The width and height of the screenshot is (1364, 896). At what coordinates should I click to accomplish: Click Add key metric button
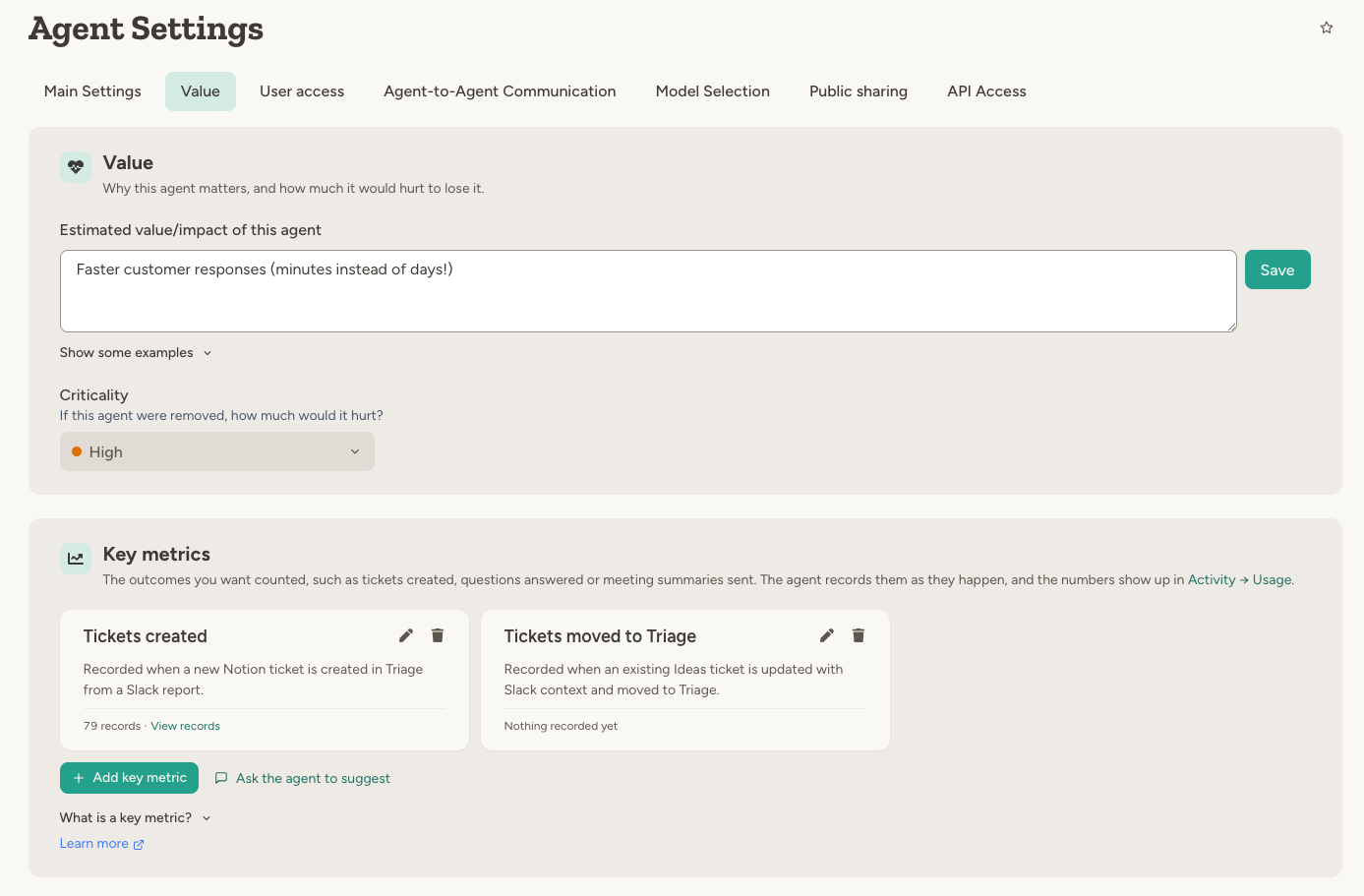129,778
